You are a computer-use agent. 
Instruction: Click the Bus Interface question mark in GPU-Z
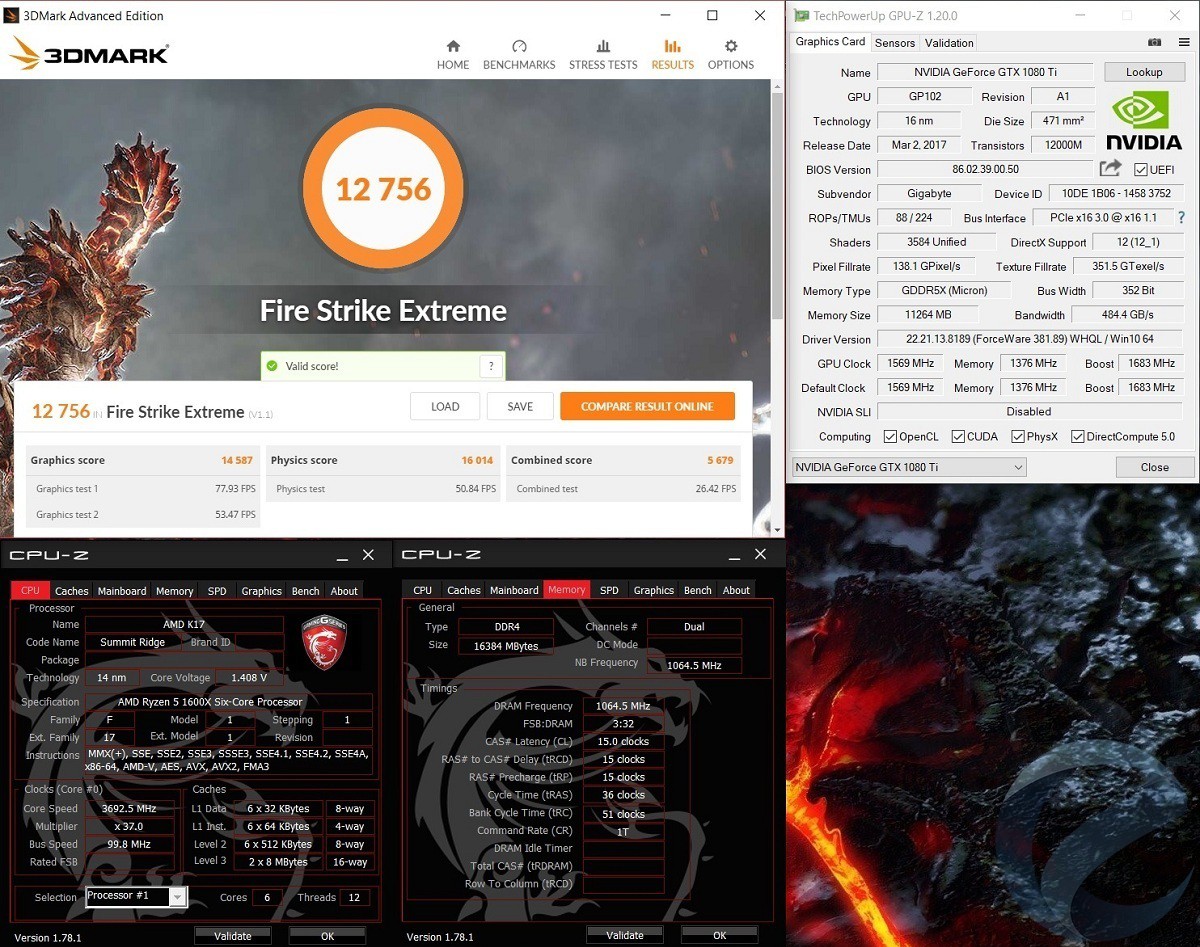point(1181,217)
